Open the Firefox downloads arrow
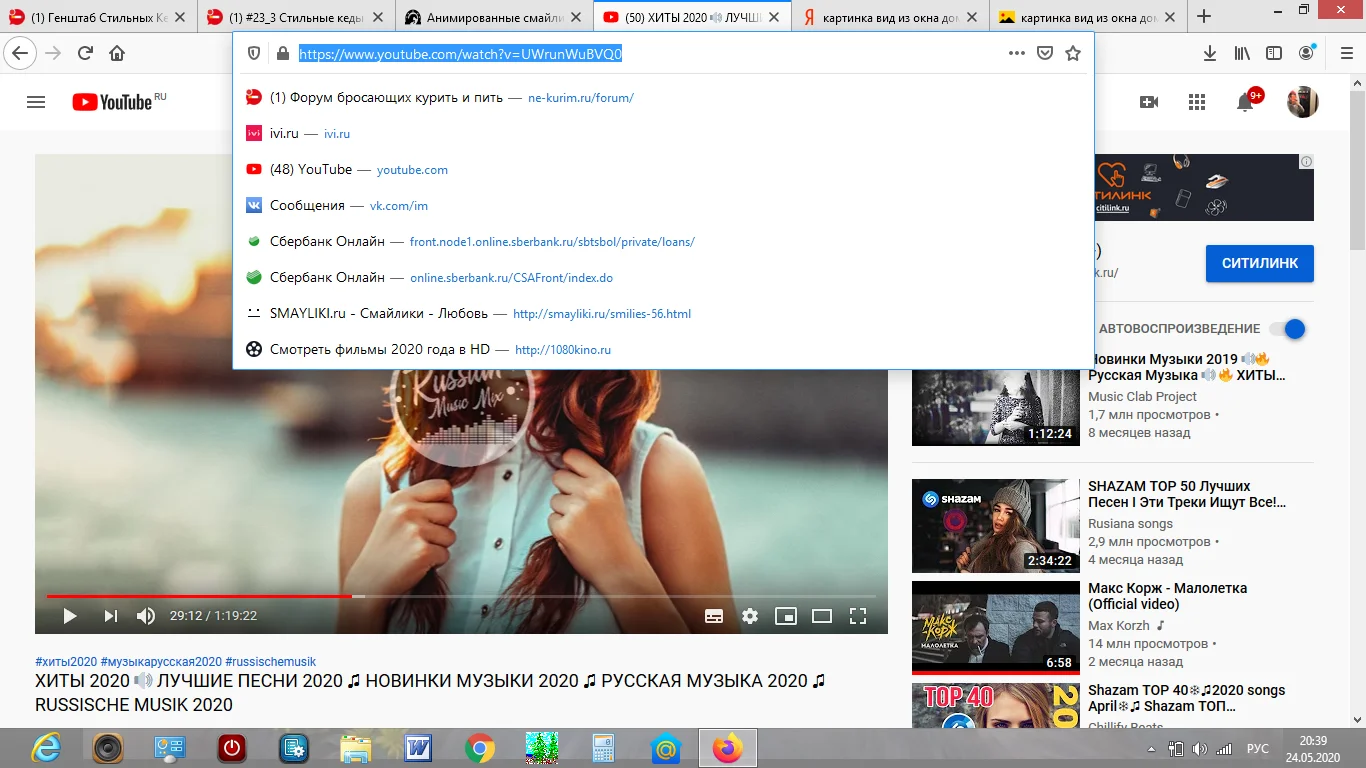 pos(1210,53)
